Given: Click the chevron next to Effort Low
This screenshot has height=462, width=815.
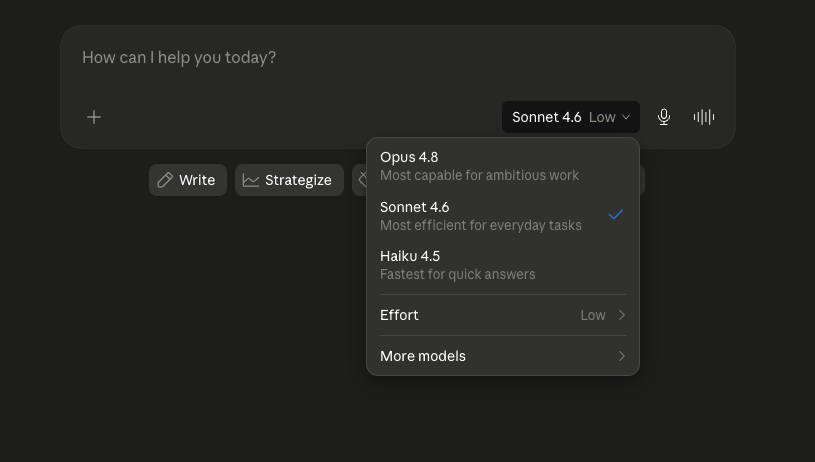Looking at the screenshot, I should pyautogui.click(x=622, y=315).
